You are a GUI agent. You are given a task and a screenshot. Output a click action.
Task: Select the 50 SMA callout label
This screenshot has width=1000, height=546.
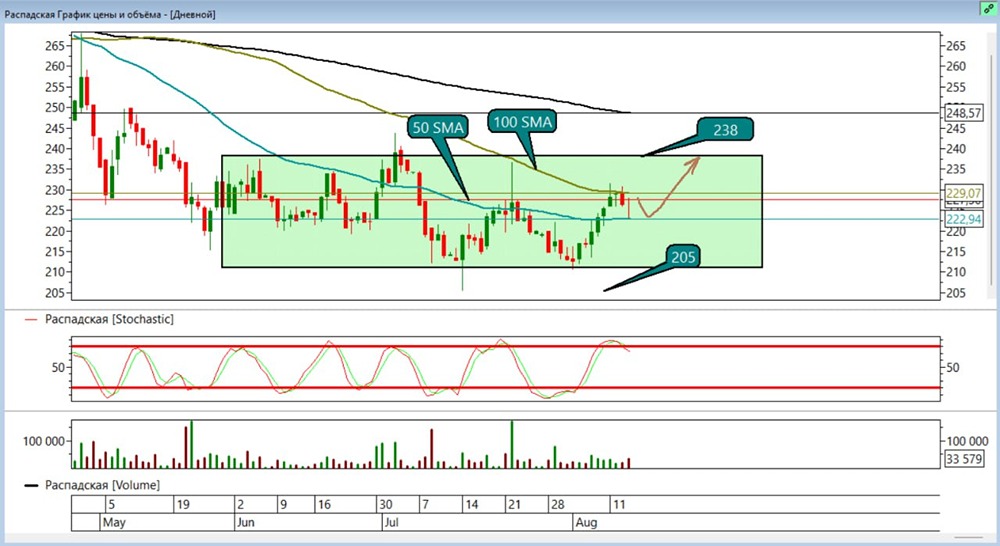coord(438,128)
